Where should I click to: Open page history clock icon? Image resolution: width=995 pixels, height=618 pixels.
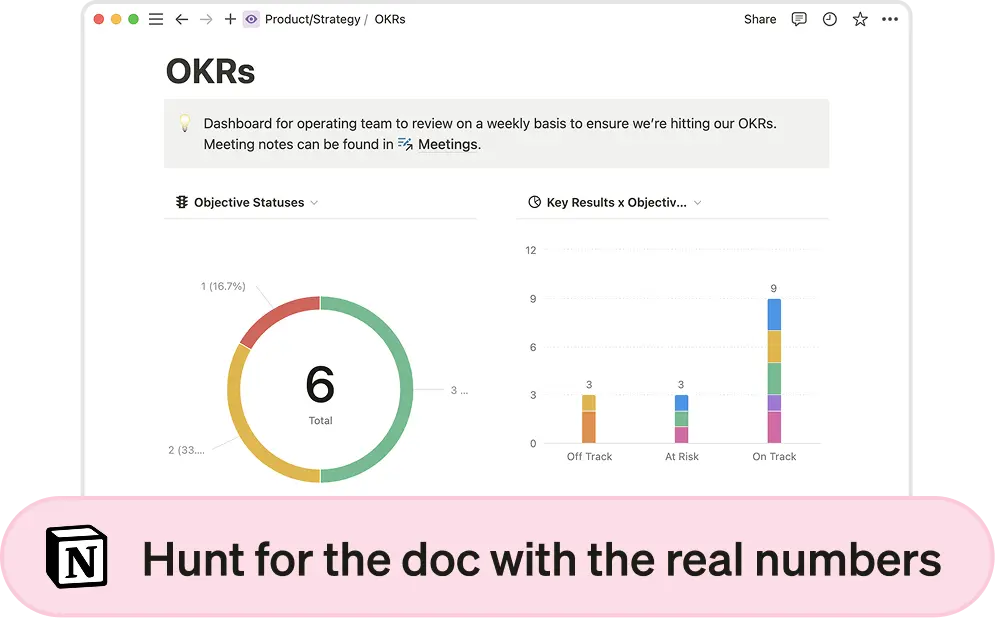coord(829,19)
